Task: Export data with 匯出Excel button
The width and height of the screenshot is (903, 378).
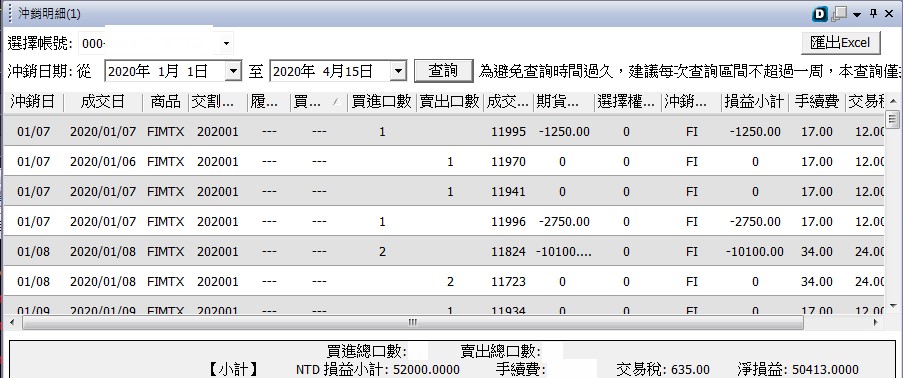Action: [841, 43]
